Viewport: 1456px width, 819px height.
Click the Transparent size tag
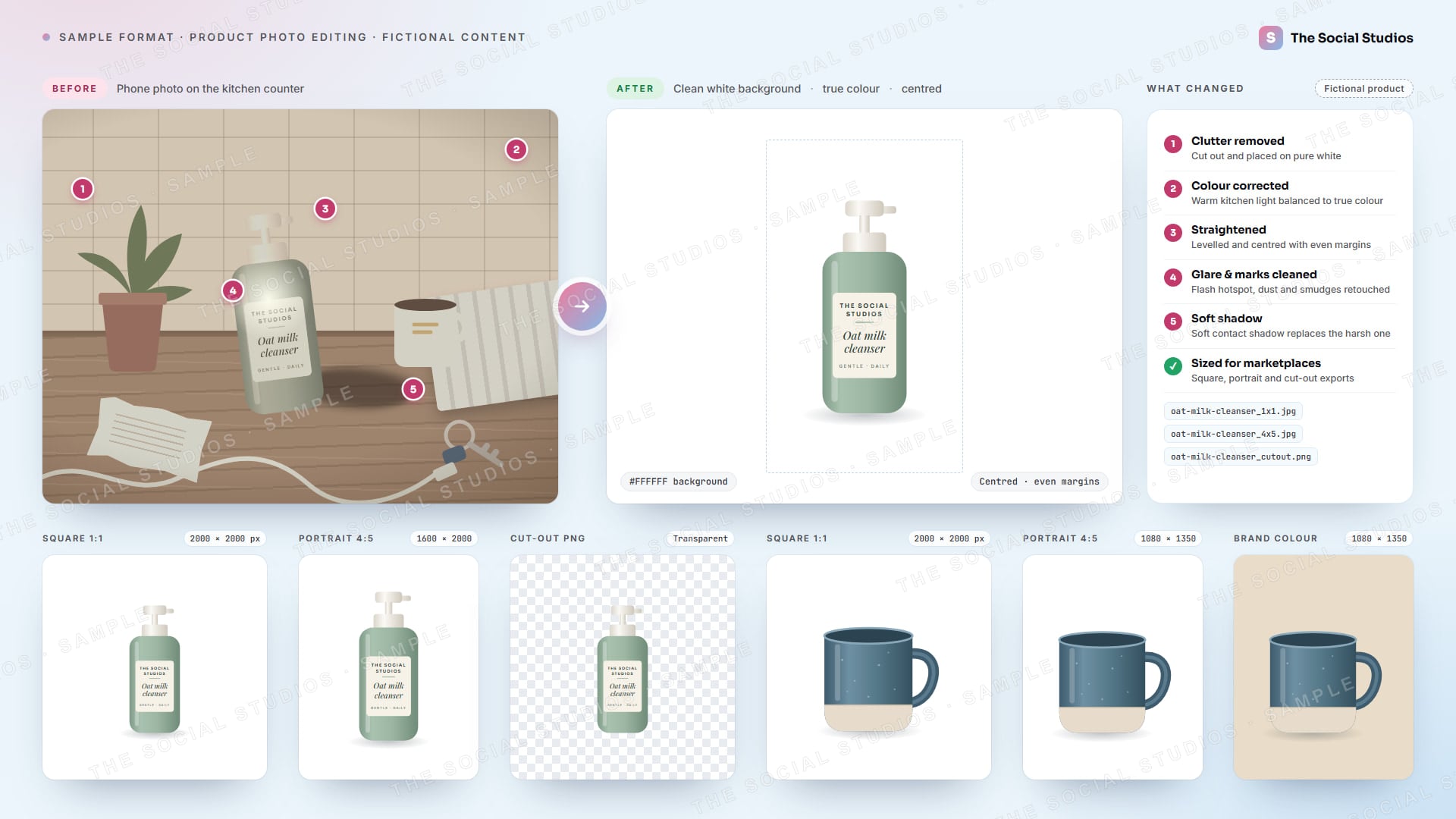(x=700, y=538)
